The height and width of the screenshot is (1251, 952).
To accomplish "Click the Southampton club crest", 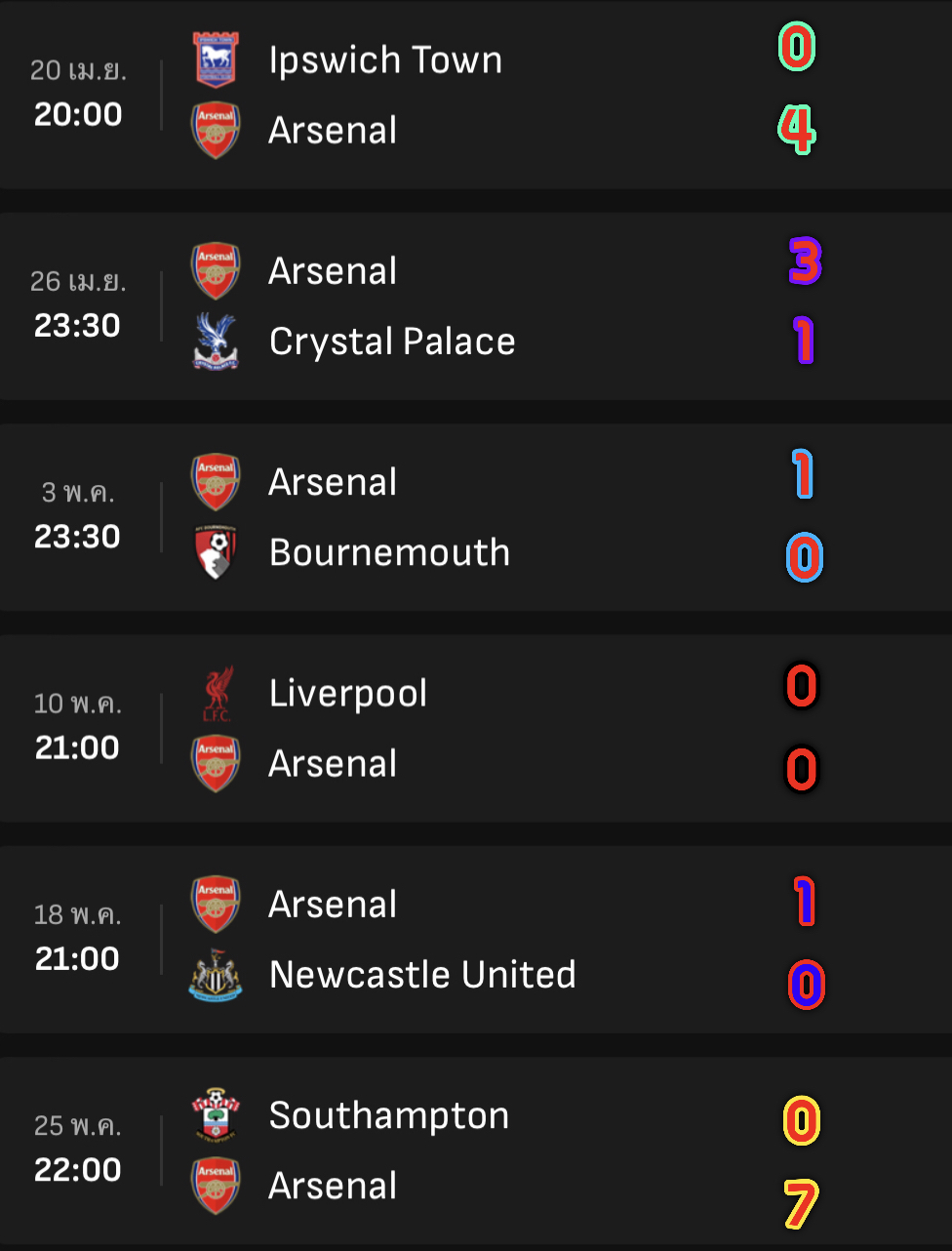I will (x=216, y=1115).
